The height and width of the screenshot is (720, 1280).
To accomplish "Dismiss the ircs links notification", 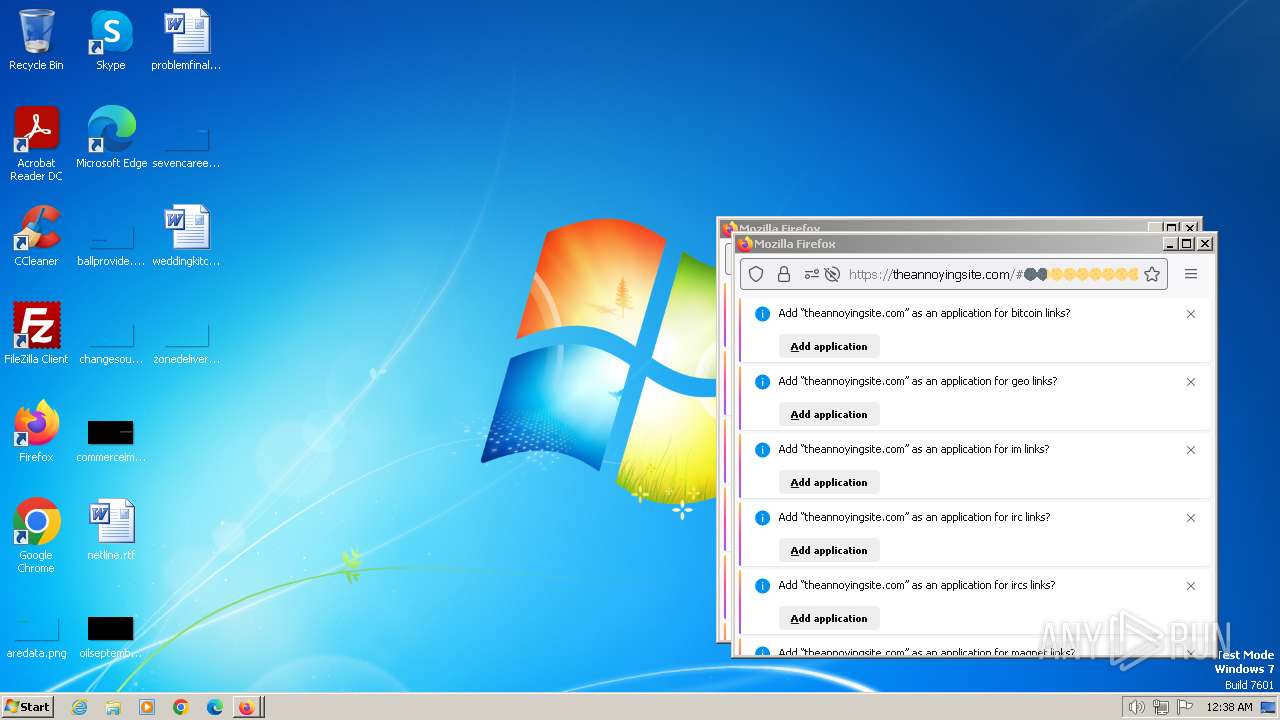I will coord(1191,586).
